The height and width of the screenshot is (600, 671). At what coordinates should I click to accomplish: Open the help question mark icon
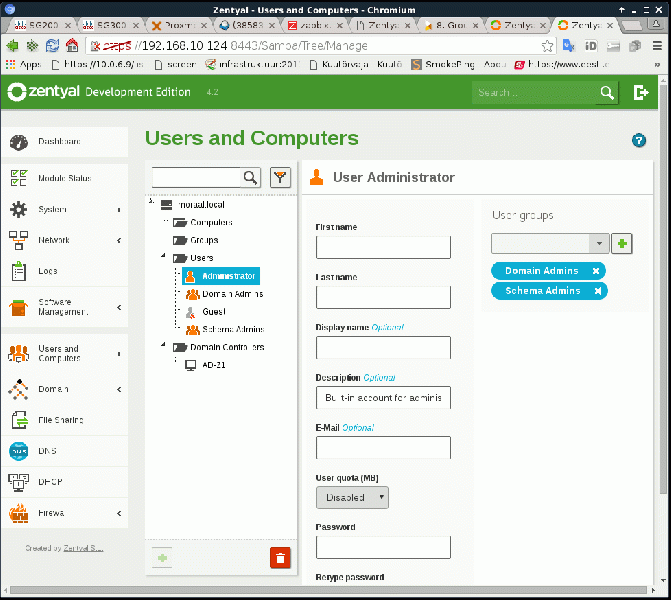coord(639,140)
